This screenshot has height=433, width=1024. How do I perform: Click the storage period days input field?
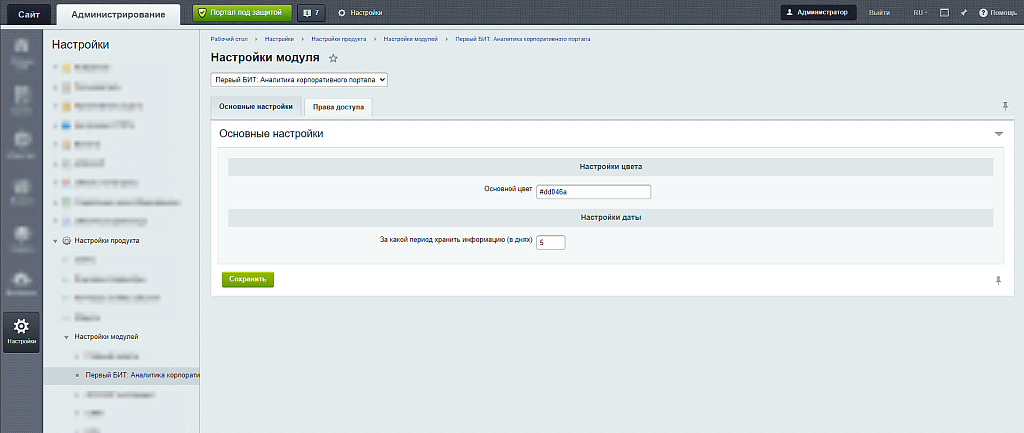[550, 242]
